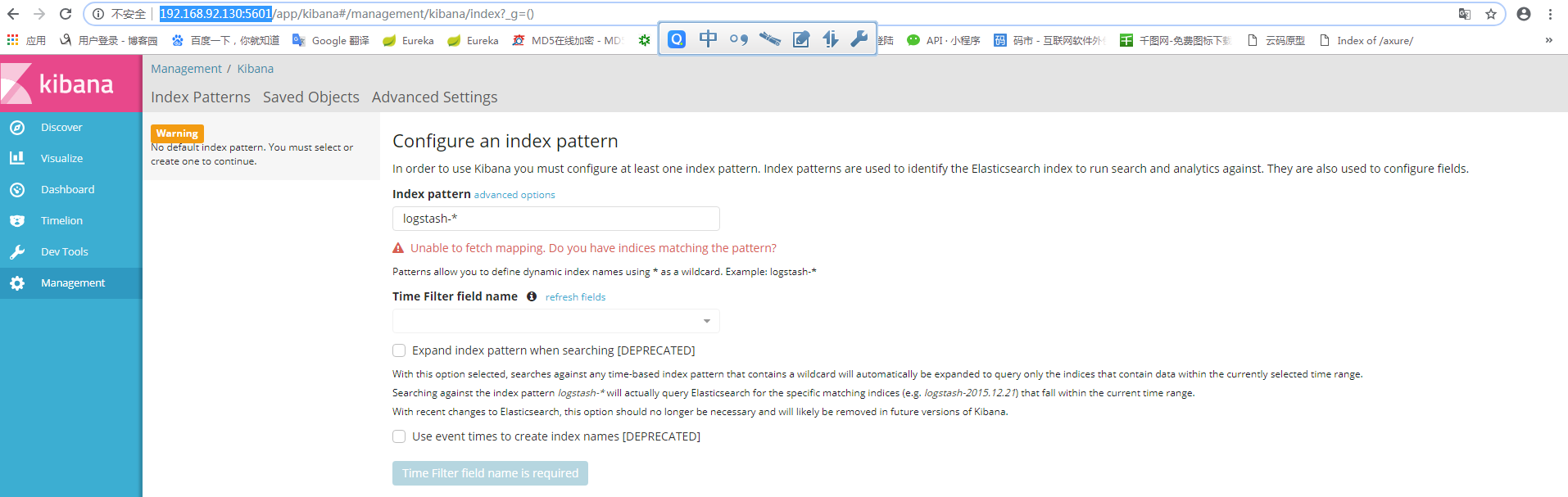Open the 用户登录 - 博客园 bookmark
Image resolution: width=1568 pixels, height=497 pixels.
point(108,40)
